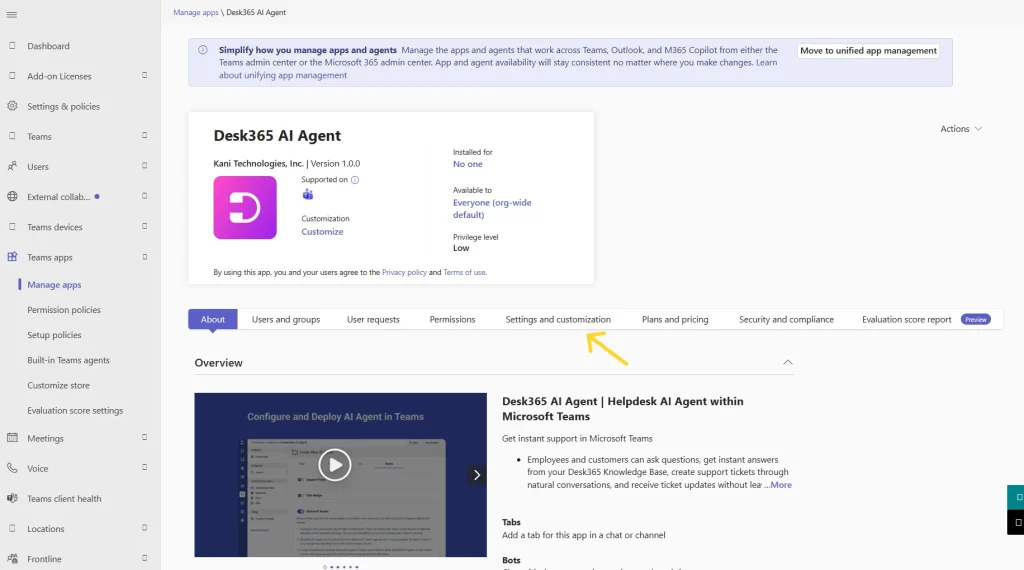Click the Desk365 pink app logo
Image resolution: width=1024 pixels, height=570 pixels.
tap(245, 207)
